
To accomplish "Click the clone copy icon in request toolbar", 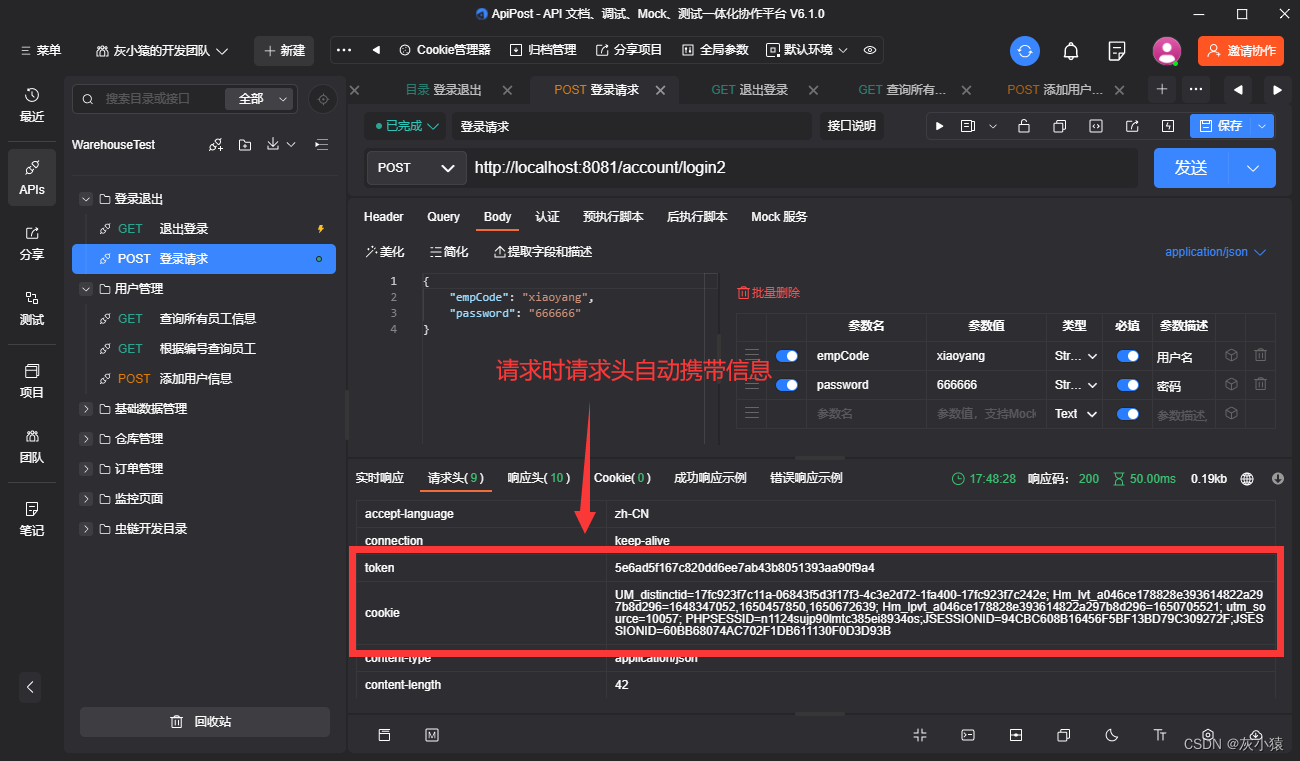I will click(x=1059, y=126).
